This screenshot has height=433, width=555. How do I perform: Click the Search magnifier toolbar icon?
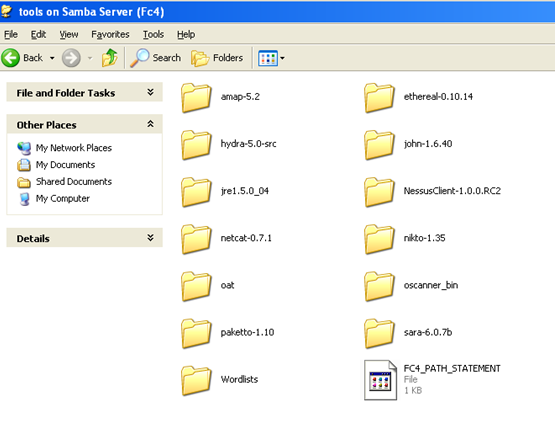tap(139, 58)
